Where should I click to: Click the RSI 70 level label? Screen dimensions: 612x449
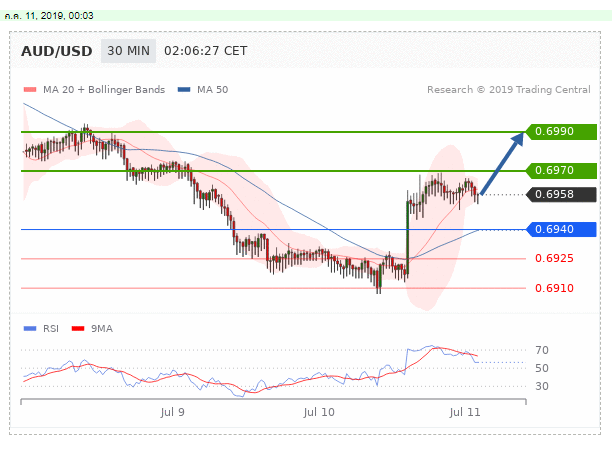(x=542, y=350)
